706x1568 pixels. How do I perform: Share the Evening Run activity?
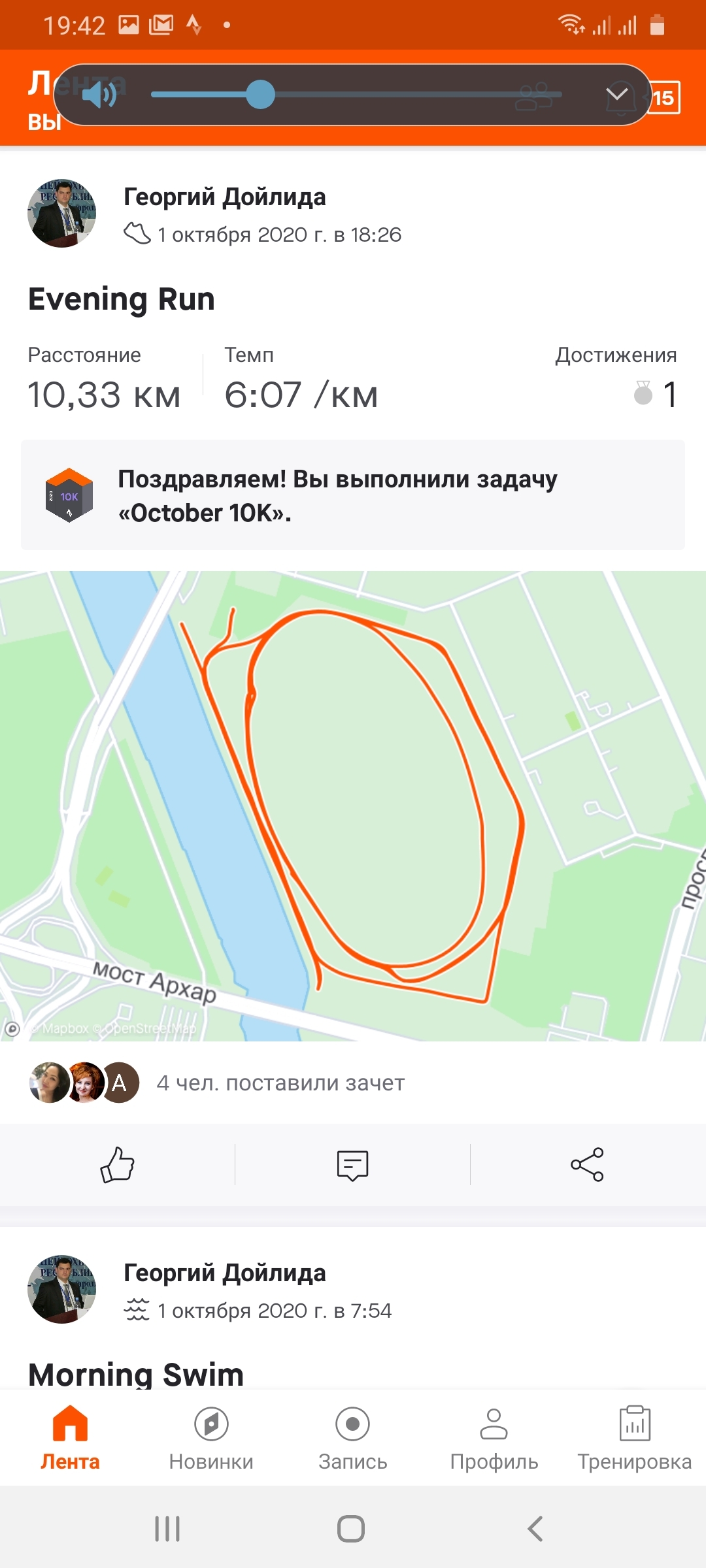coord(588,1164)
